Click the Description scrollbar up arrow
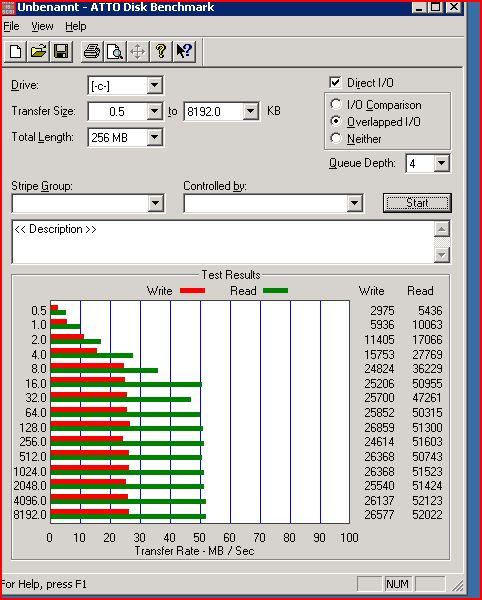 (441, 230)
